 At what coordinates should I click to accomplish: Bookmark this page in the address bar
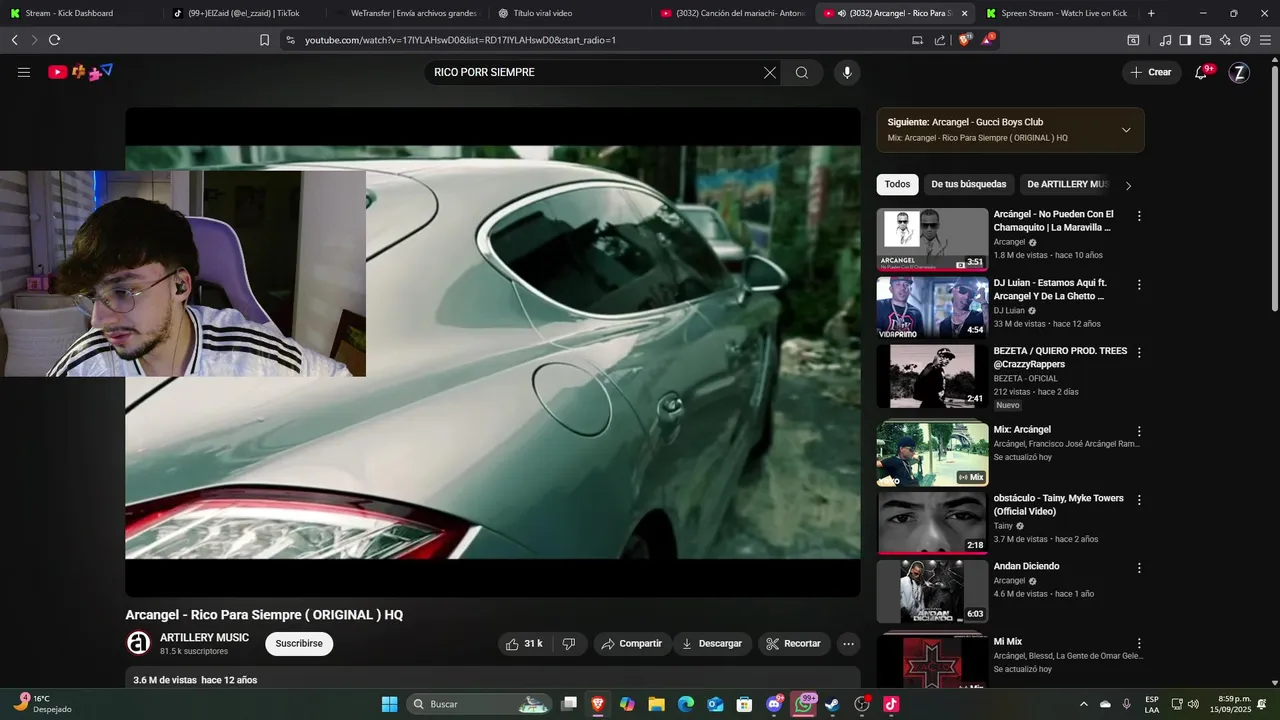tap(264, 40)
